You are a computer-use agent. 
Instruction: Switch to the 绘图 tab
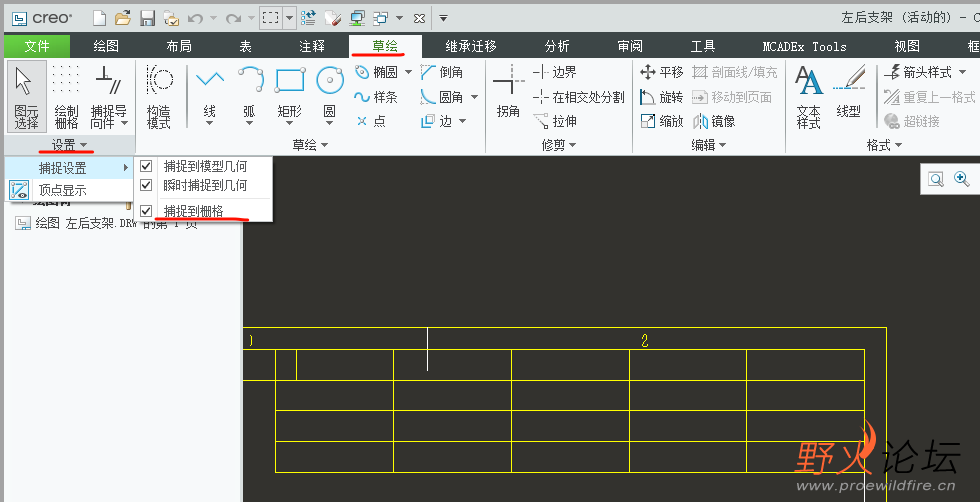106,46
